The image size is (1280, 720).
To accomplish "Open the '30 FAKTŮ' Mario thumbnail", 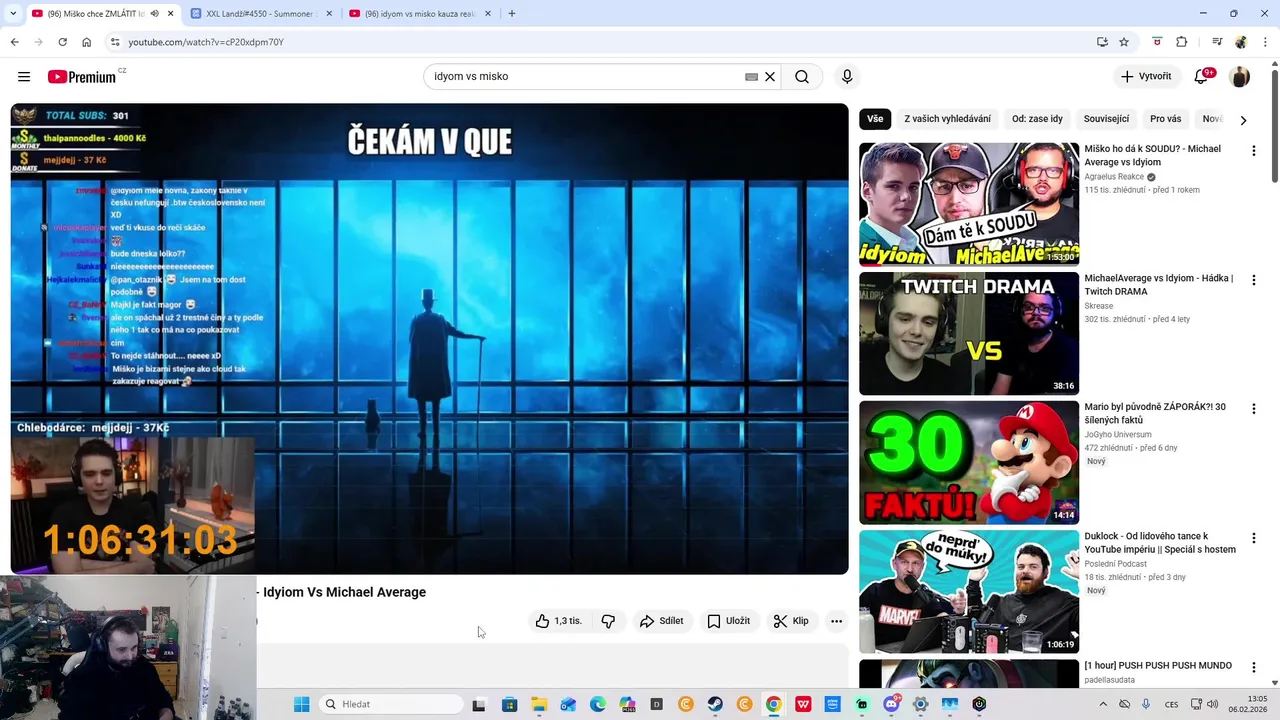I will (969, 462).
